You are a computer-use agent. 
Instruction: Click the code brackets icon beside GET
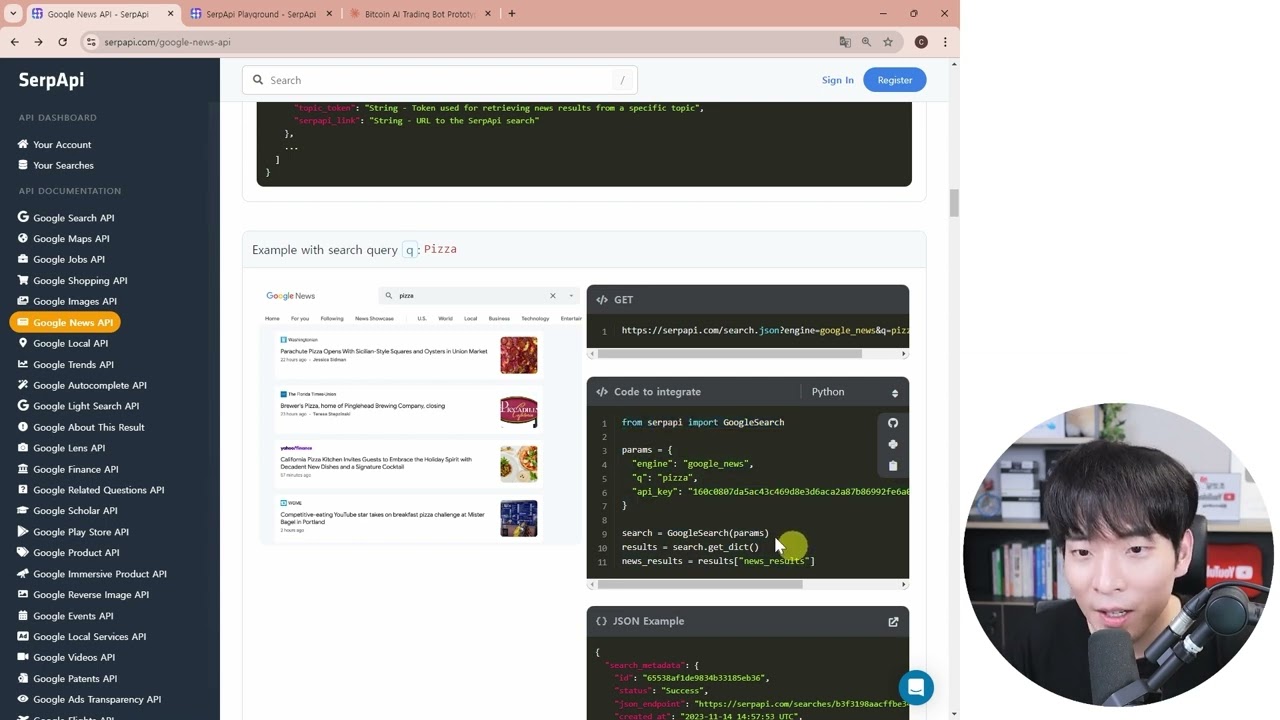point(602,300)
